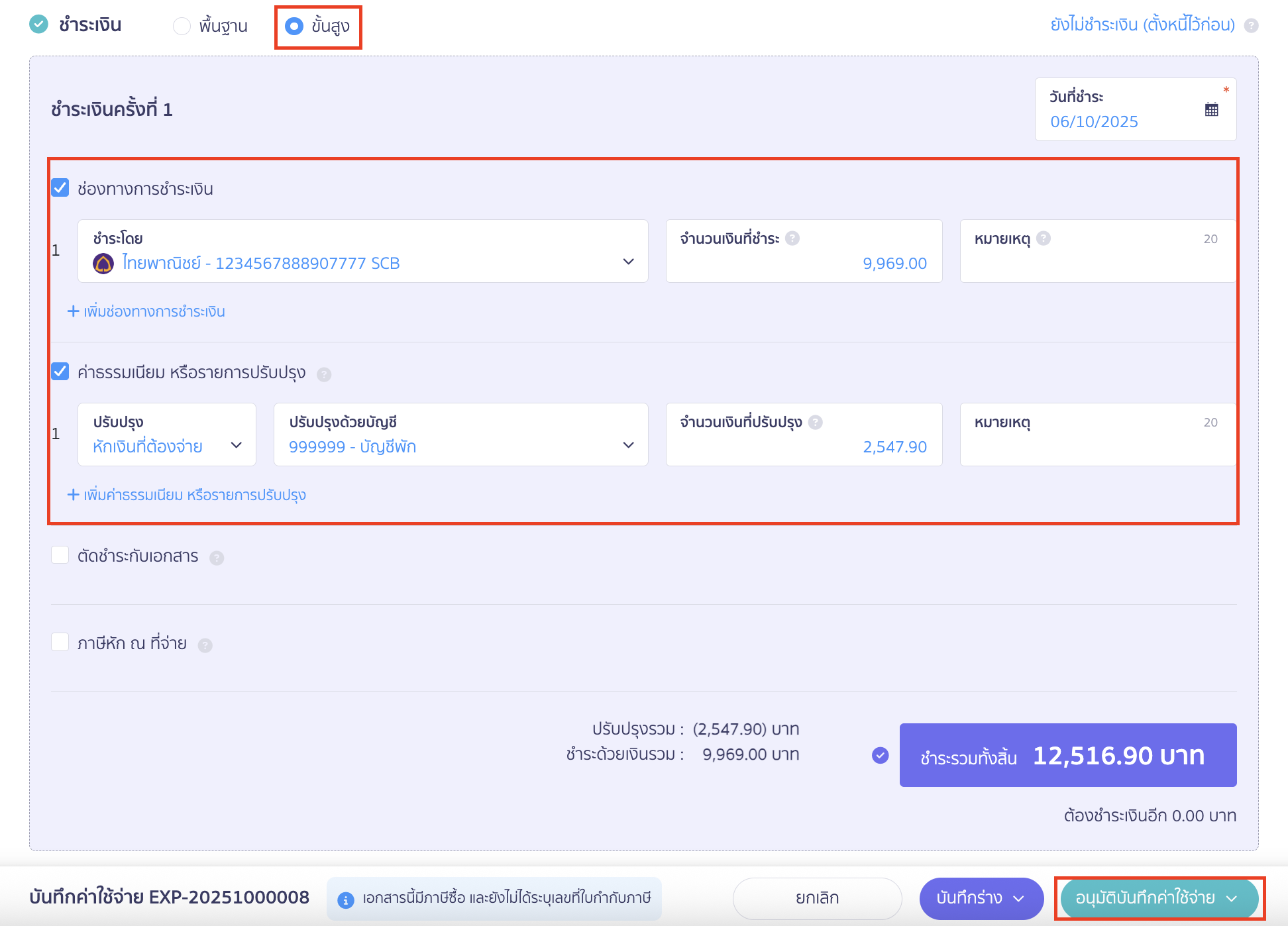Click help icon beside first หมายเหตุ label
The image size is (1288, 926).
1044,238
